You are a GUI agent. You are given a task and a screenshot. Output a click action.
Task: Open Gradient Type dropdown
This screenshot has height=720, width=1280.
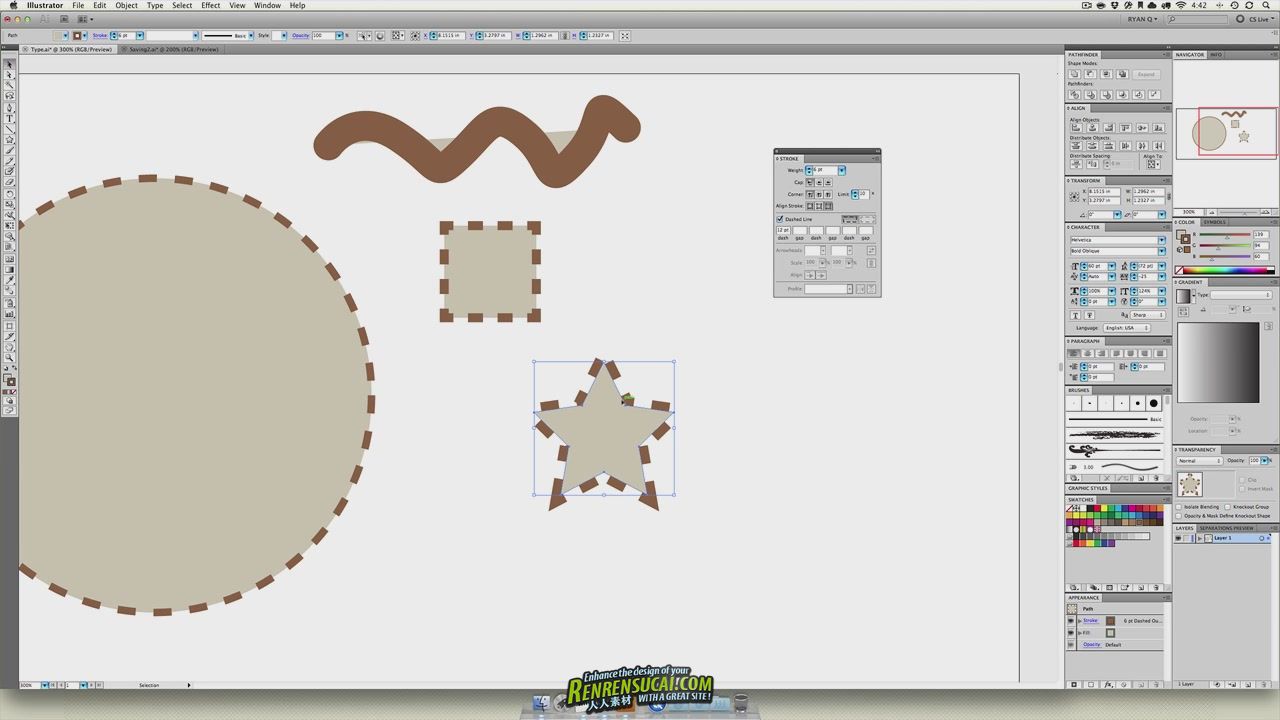coord(1241,295)
